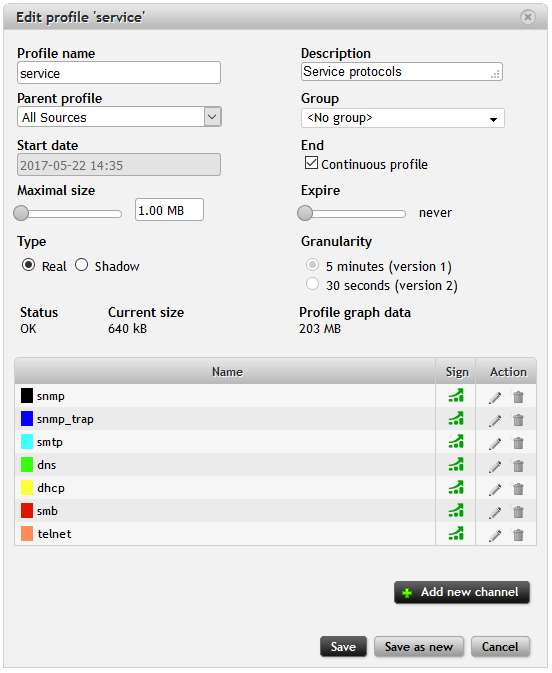
Task: Click Save as new button
Action: pyautogui.click(x=419, y=646)
